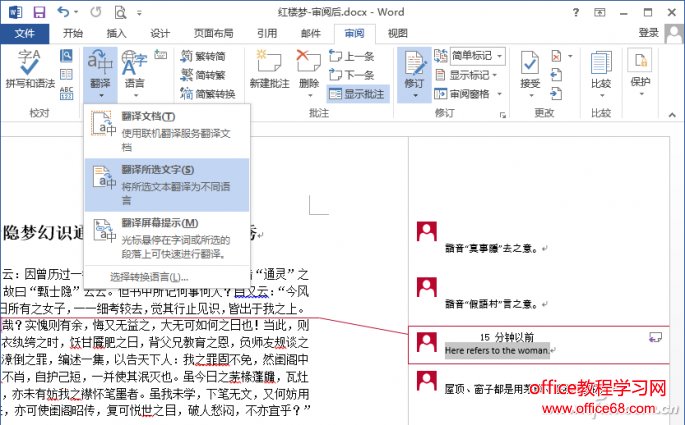The width and height of the screenshot is (685, 425).
Task: Click the input method icon beside 语言
Action: (160, 55)
